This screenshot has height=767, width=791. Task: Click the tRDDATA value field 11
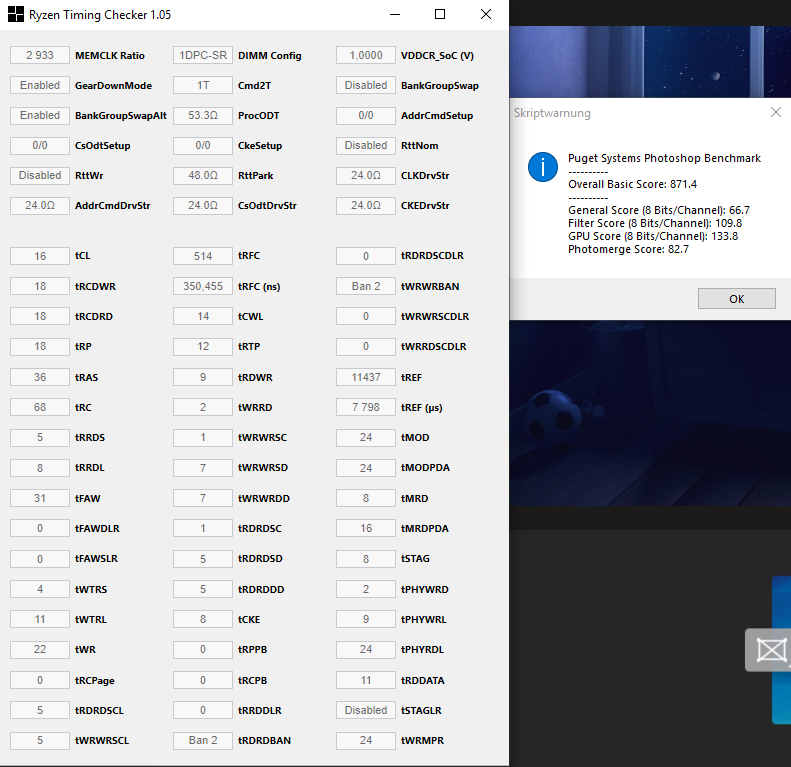point(366,680)
